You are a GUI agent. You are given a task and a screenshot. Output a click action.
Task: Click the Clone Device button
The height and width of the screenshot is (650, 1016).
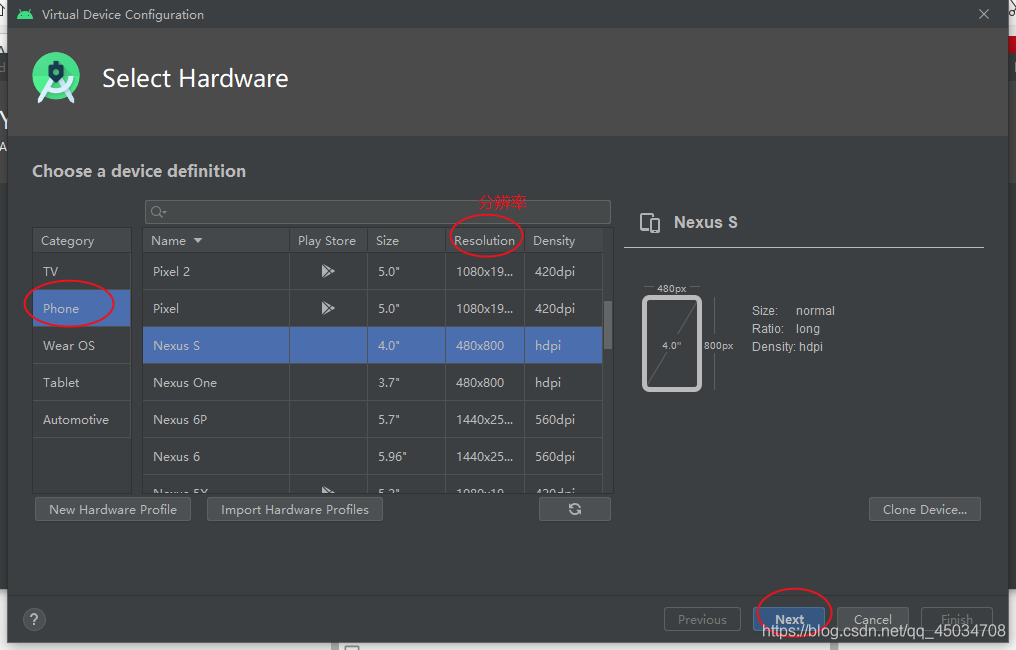click(924, 509)
